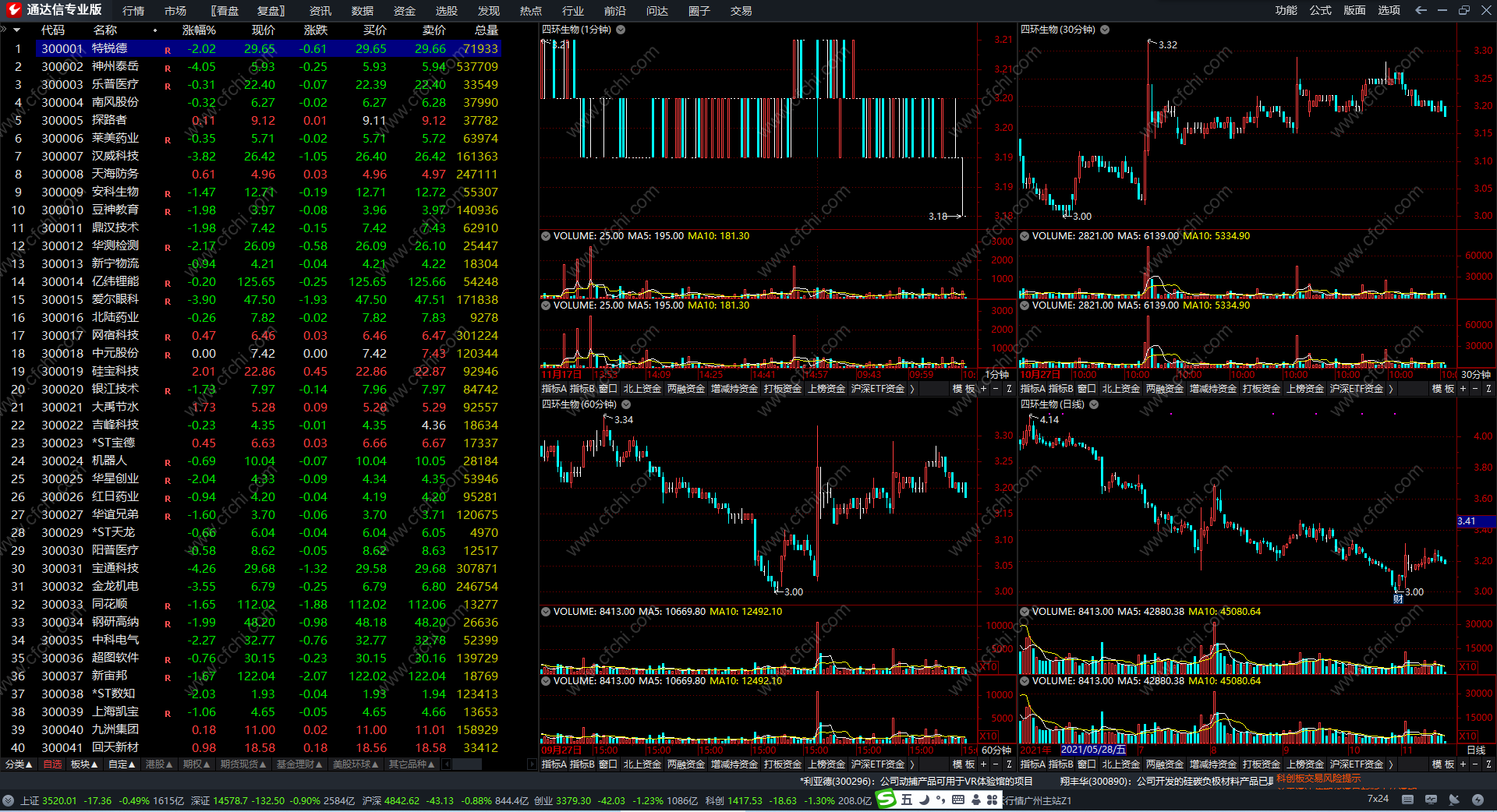
Task: Open the 四环生物(1分钟) chart title dropdown
Action: click(x=621, y=30)
